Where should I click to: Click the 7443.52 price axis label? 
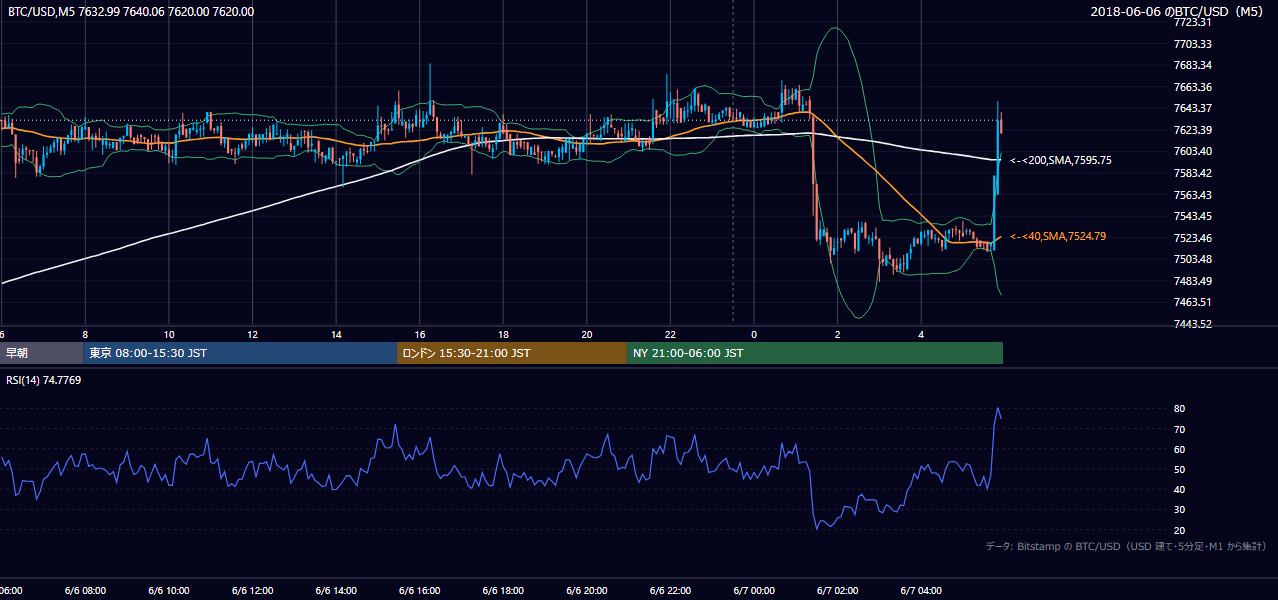coord(1193,324)
